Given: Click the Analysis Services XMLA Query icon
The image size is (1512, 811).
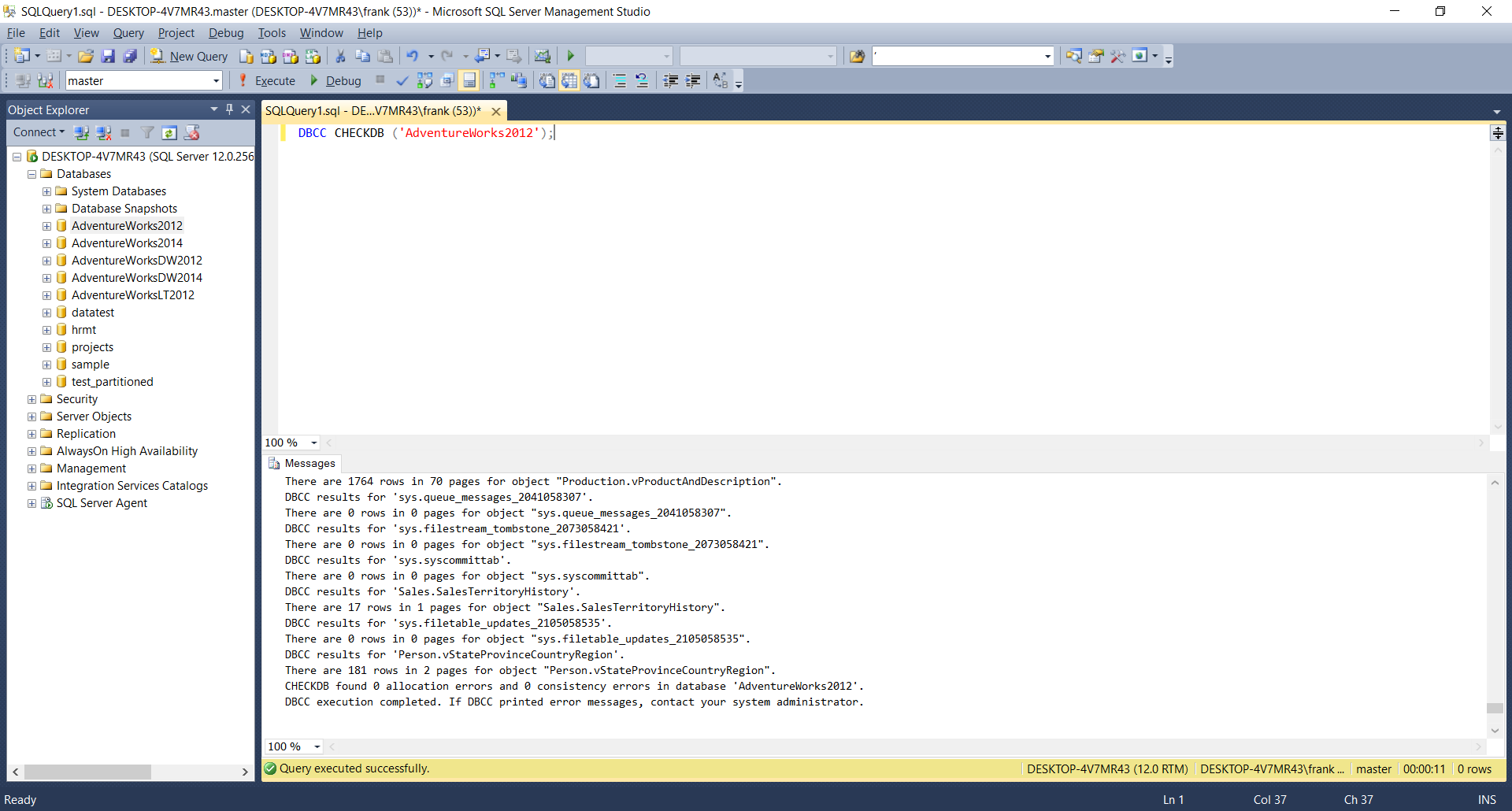Looking at the screenshot, I should click(313, 56).
